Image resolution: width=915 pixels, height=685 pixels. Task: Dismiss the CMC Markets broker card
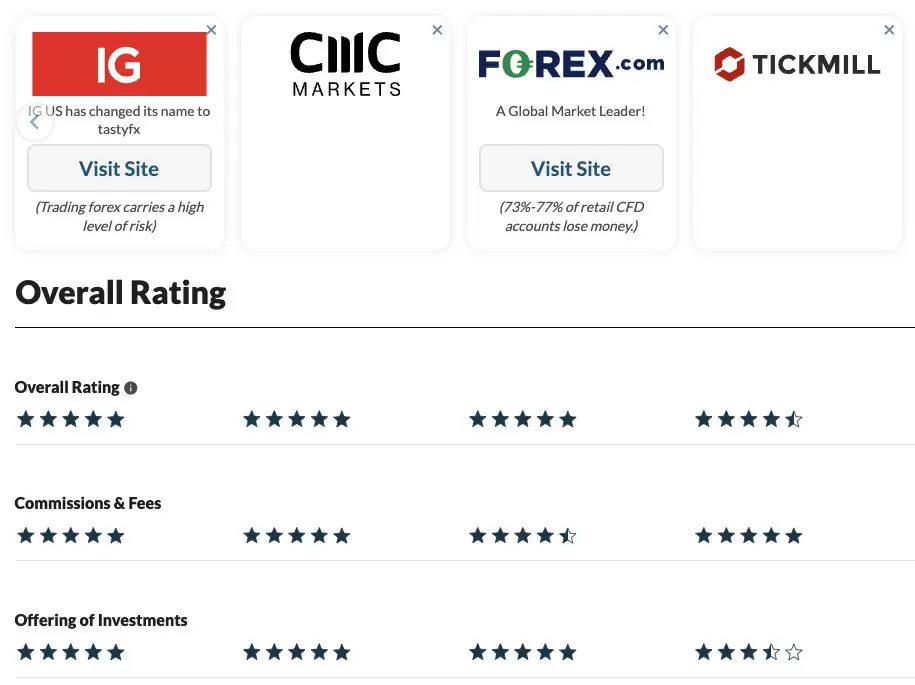437,30
